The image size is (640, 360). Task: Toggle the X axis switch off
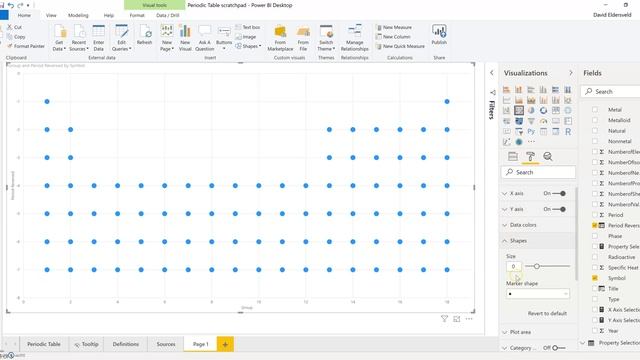559,193
